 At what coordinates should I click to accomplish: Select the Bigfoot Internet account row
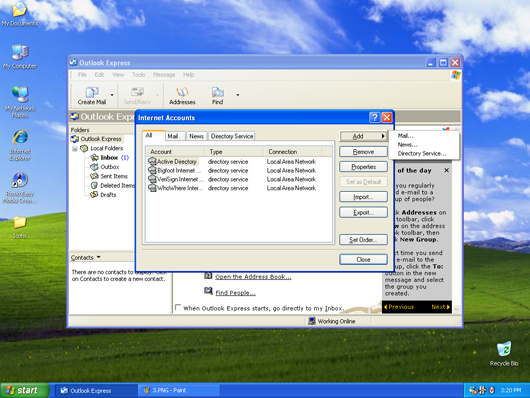(238, 170)
